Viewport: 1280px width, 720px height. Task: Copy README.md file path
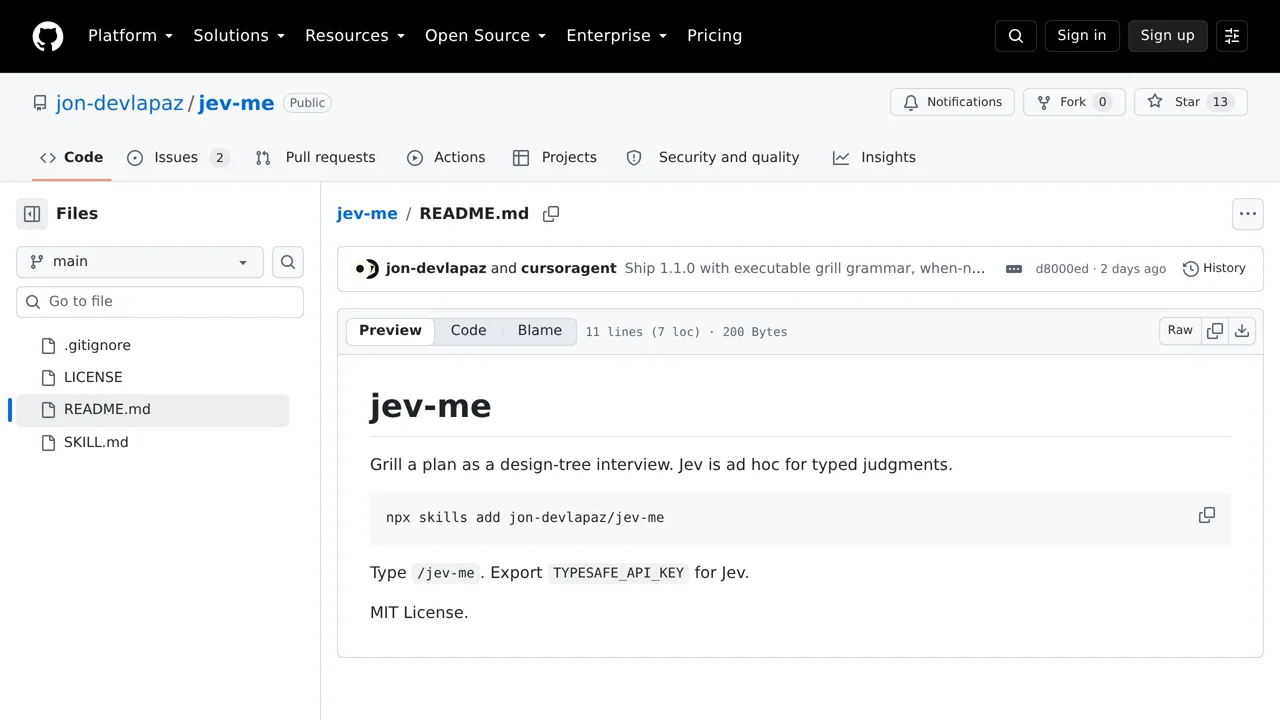[x=551, y=214]
